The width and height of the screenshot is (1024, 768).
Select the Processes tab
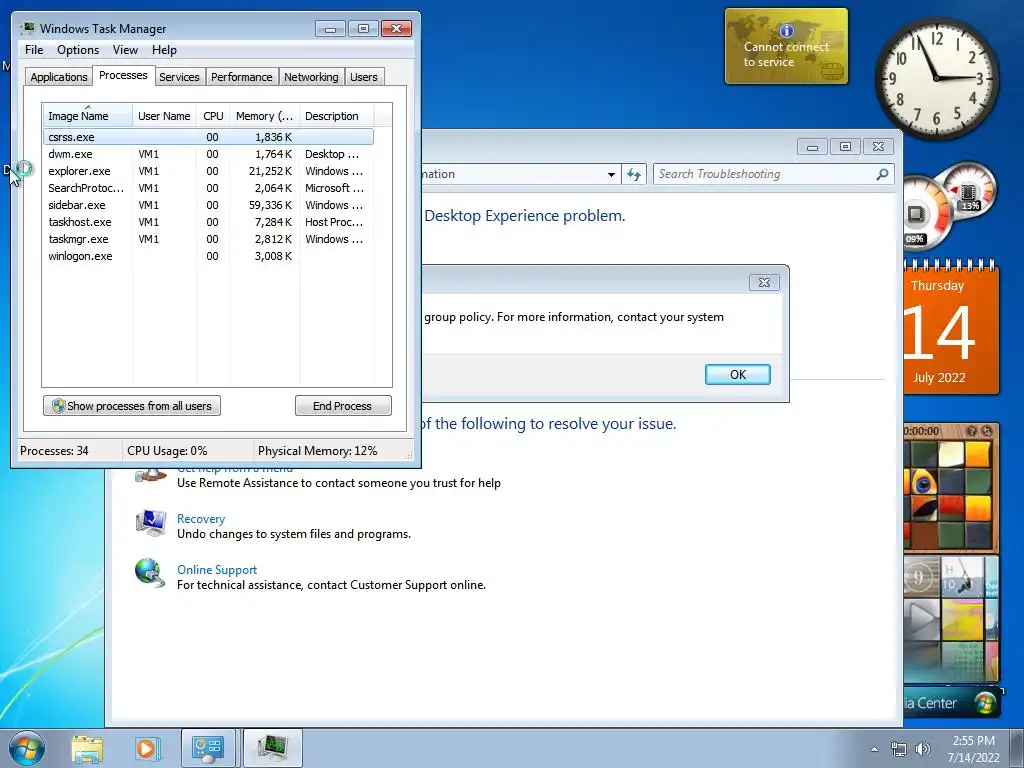point(123,75)
